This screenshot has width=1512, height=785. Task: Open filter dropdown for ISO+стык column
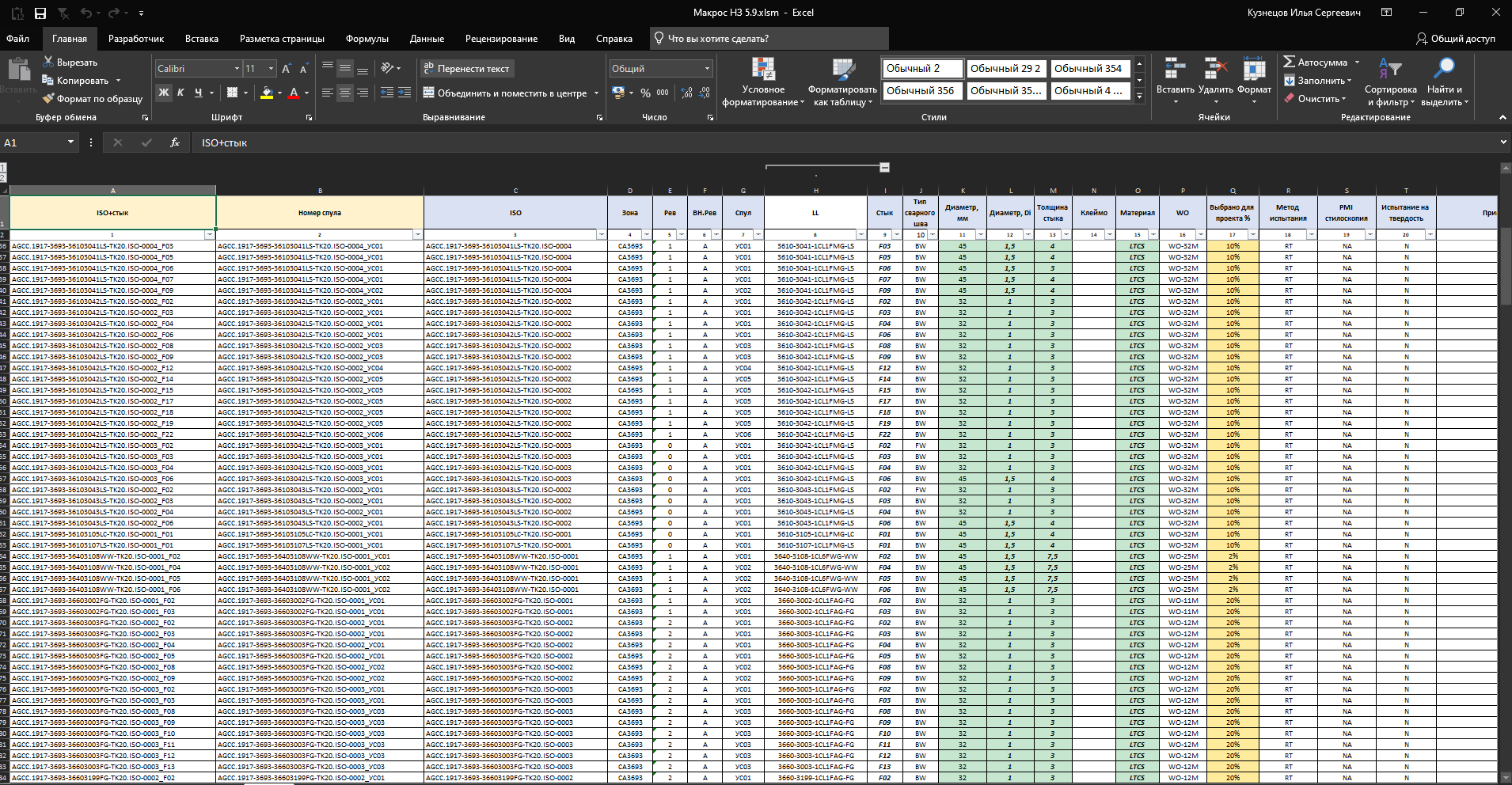tap(210, 235)
